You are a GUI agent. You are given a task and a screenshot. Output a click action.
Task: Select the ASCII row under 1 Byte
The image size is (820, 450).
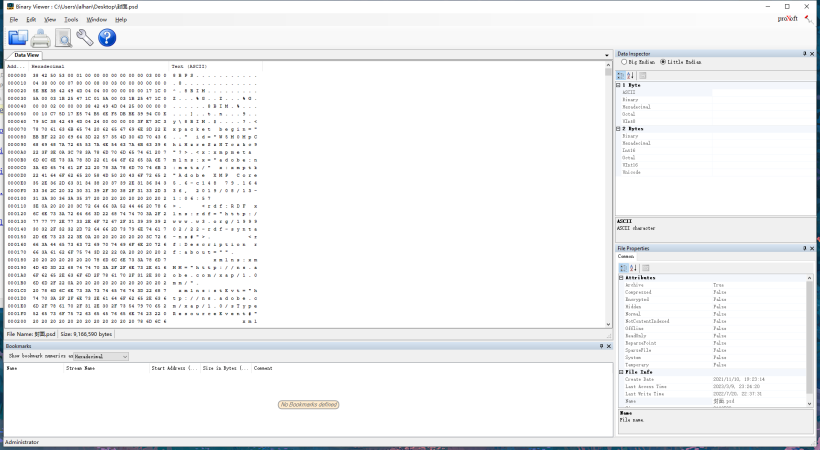pyautogui.click(x=715, y=92)
